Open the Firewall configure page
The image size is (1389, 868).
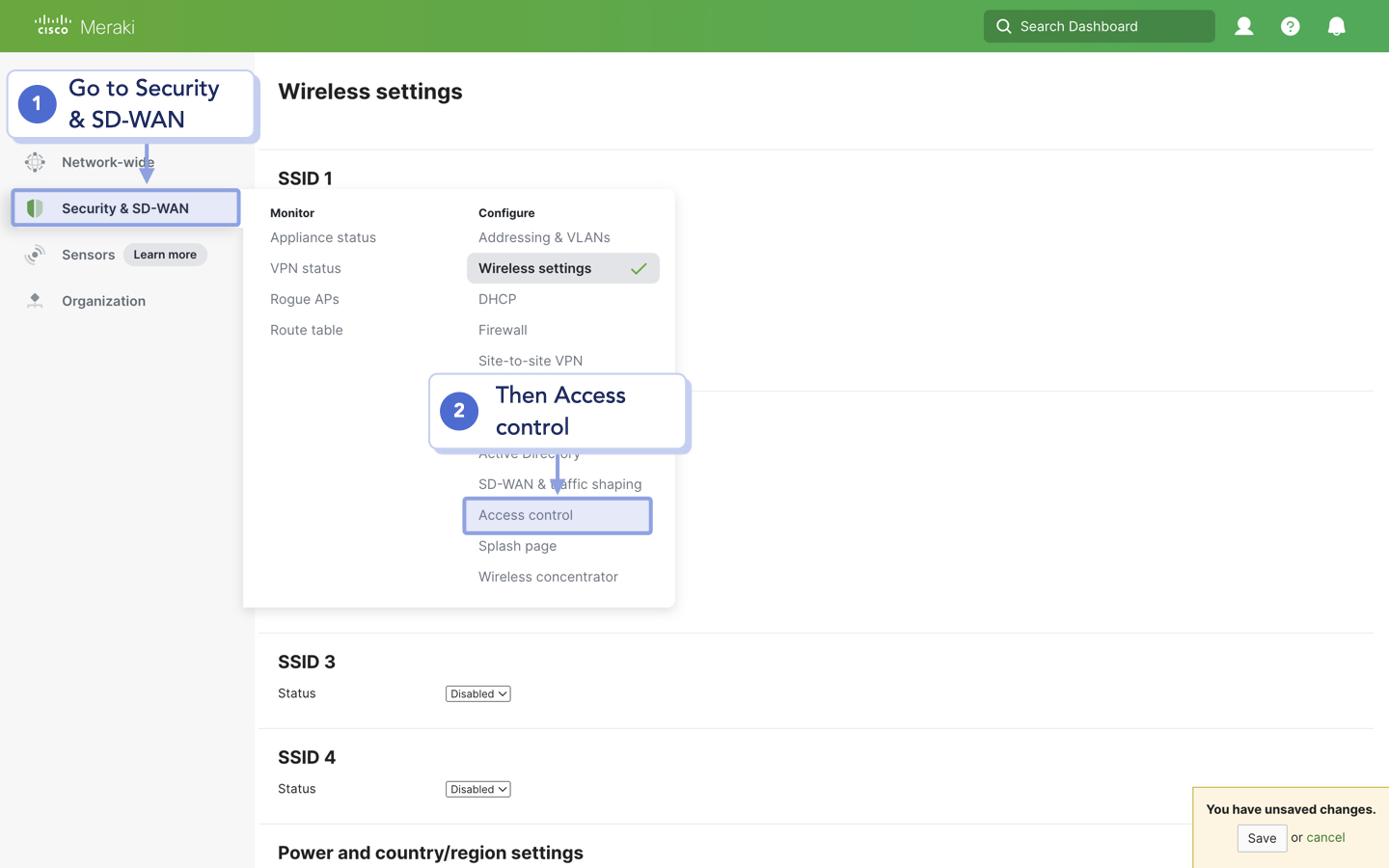click(503, 330)
